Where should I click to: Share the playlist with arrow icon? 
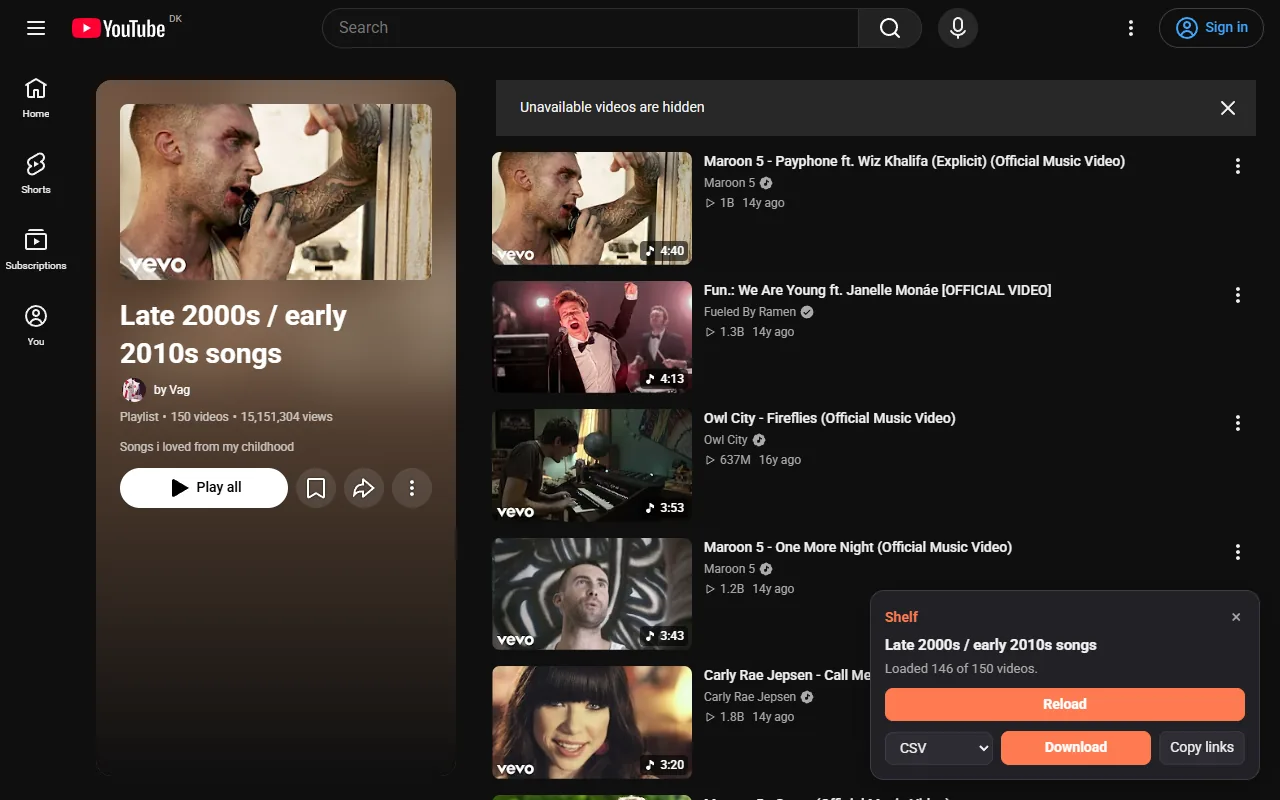pyautogui.click(x=364, y=488)
